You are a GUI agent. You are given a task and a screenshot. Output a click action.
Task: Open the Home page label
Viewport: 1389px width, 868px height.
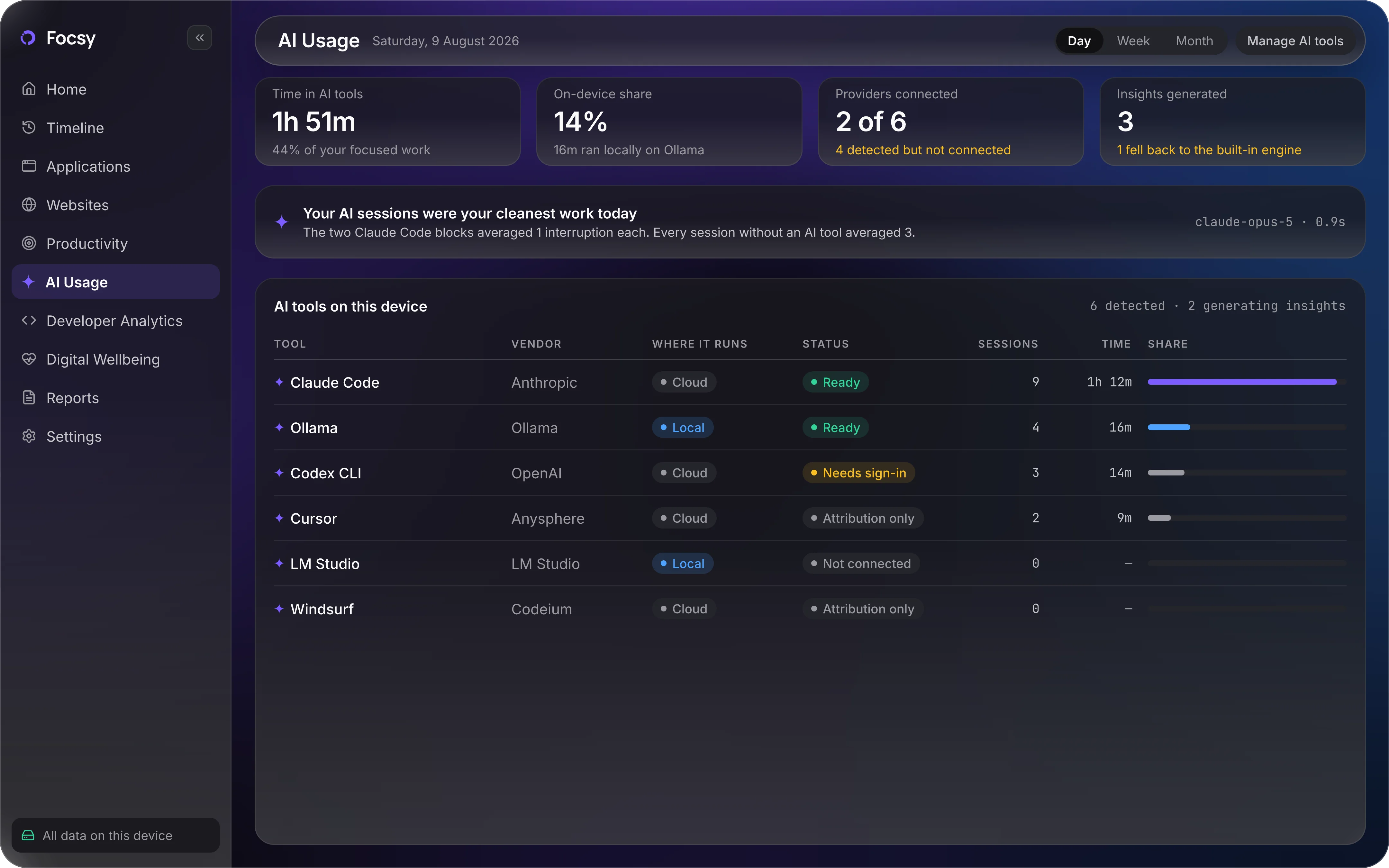(x=67, y=89)
